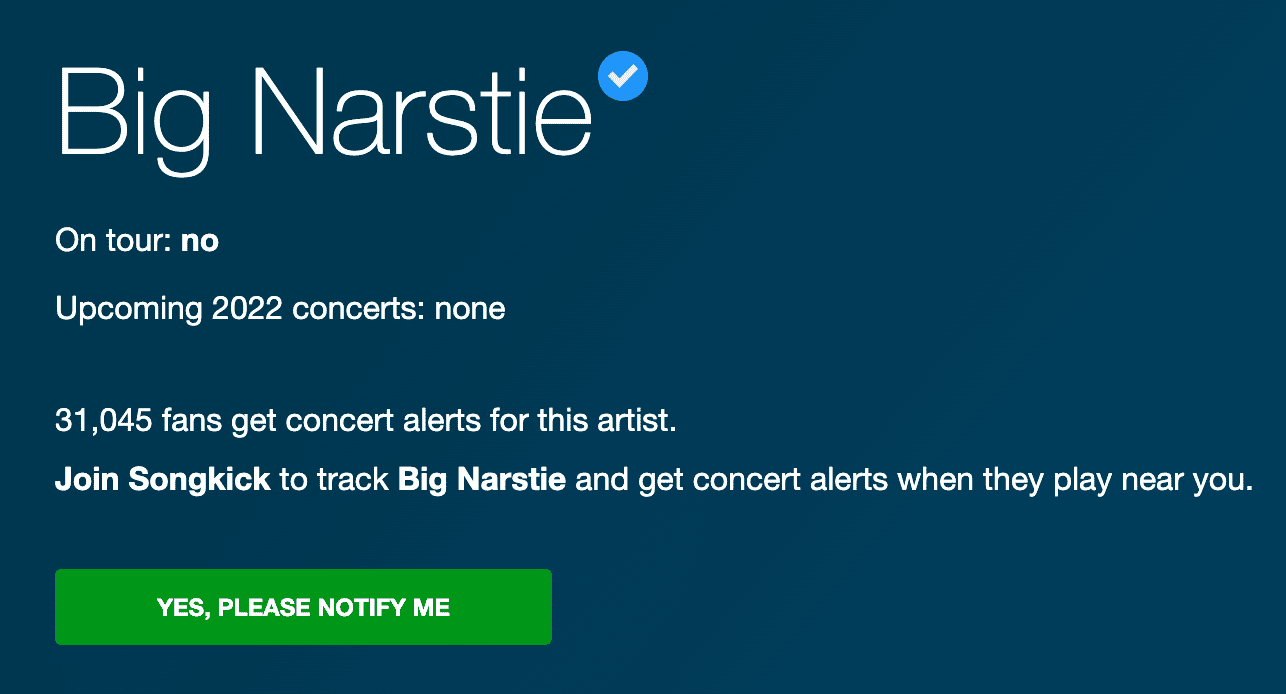Click "concert alerts for this artist" text
Screen dimensions: 1286x694
[481, 422]
